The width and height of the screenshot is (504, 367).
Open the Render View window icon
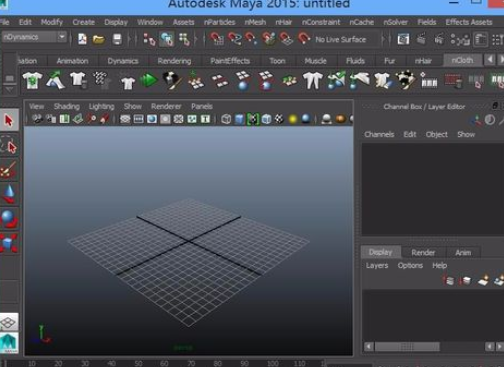[x=403, y=39]
